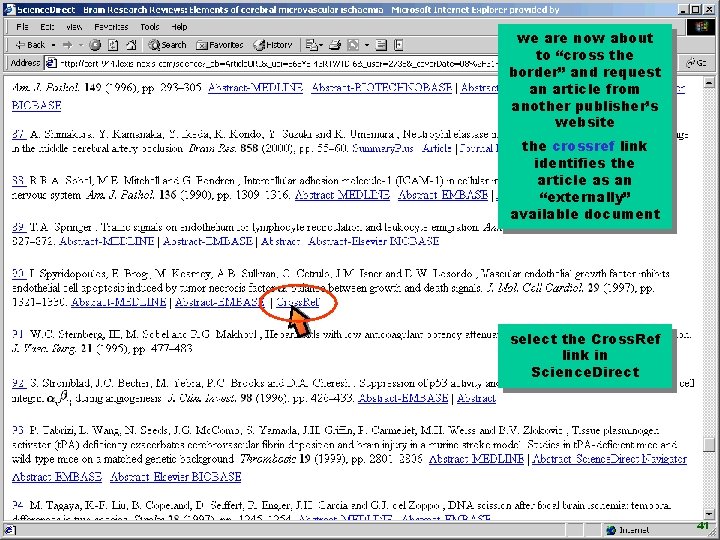Open the Mail icon dropdown arrow

(x=321, y=45)
